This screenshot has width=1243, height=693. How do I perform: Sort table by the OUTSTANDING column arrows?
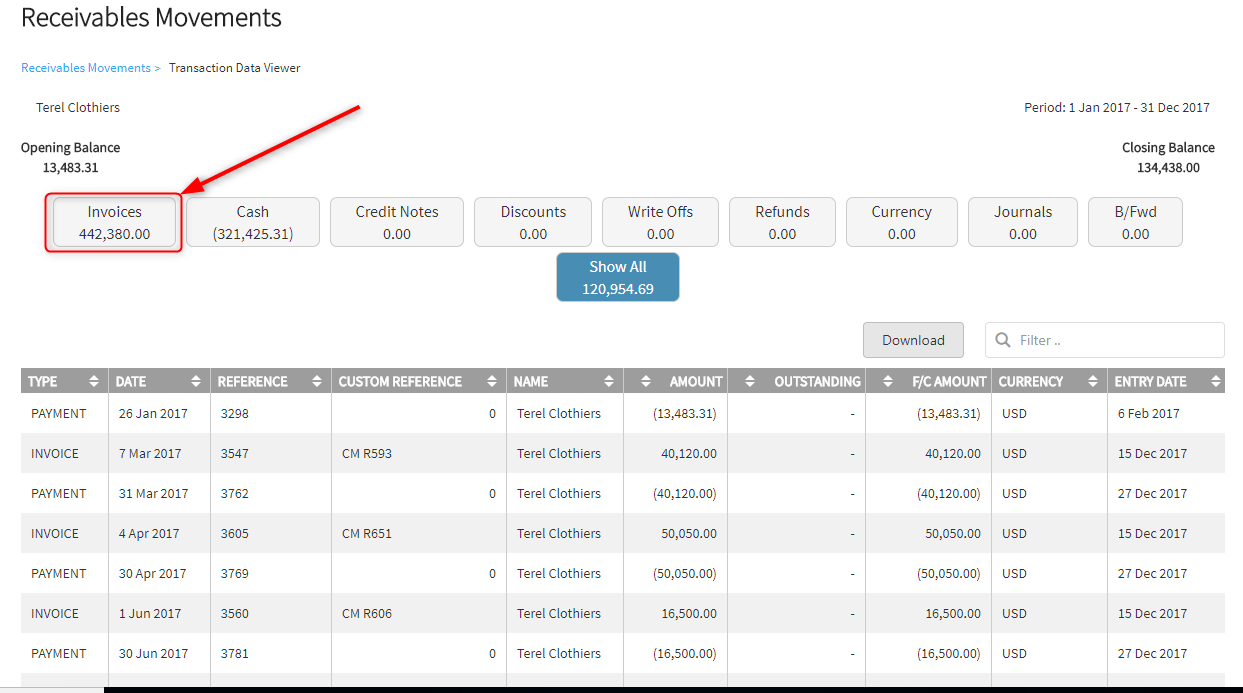[x=750, y=381]
